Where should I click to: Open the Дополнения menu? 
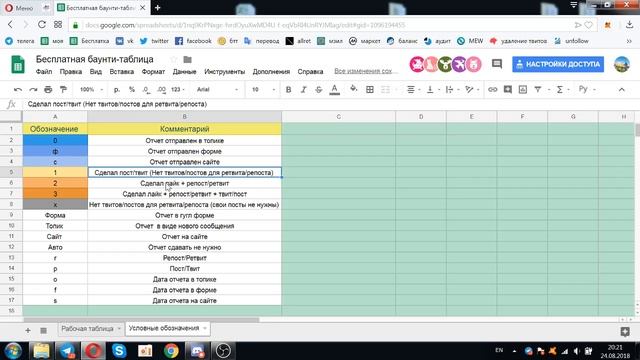(x=271, y=71)
